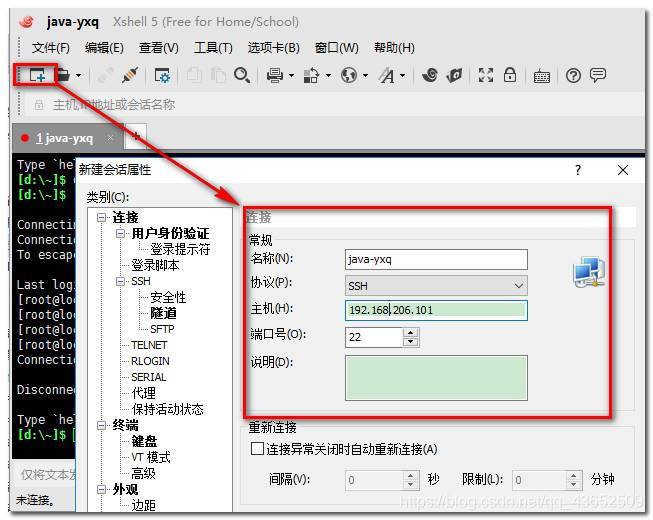
Task: Collapse the 终端 tree node
Action: click(x=101, y=425)
